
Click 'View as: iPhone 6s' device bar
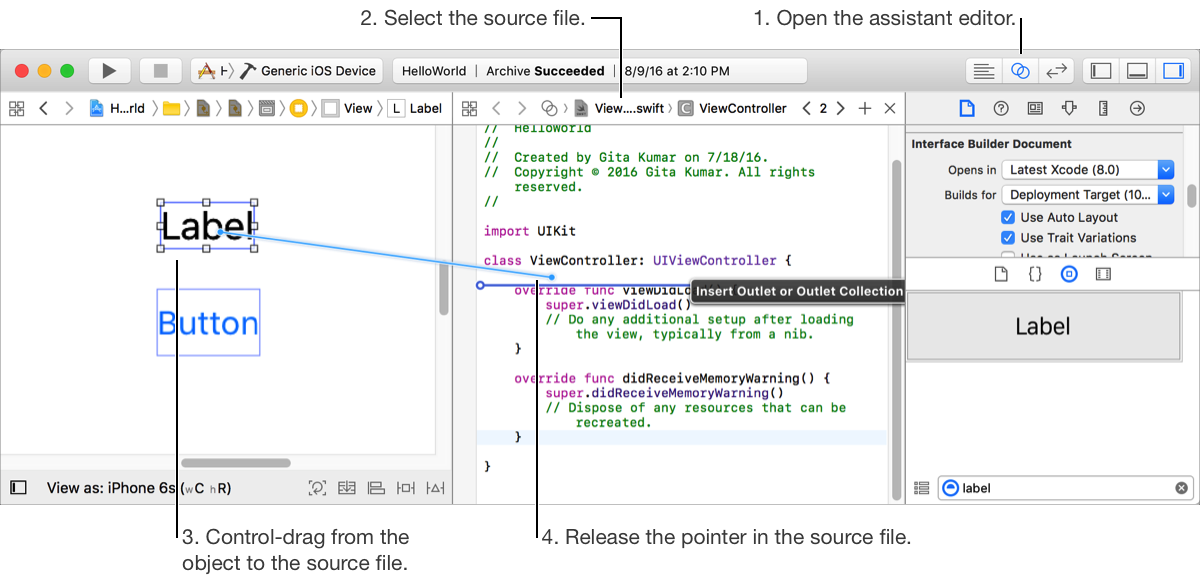click(139, 489)
